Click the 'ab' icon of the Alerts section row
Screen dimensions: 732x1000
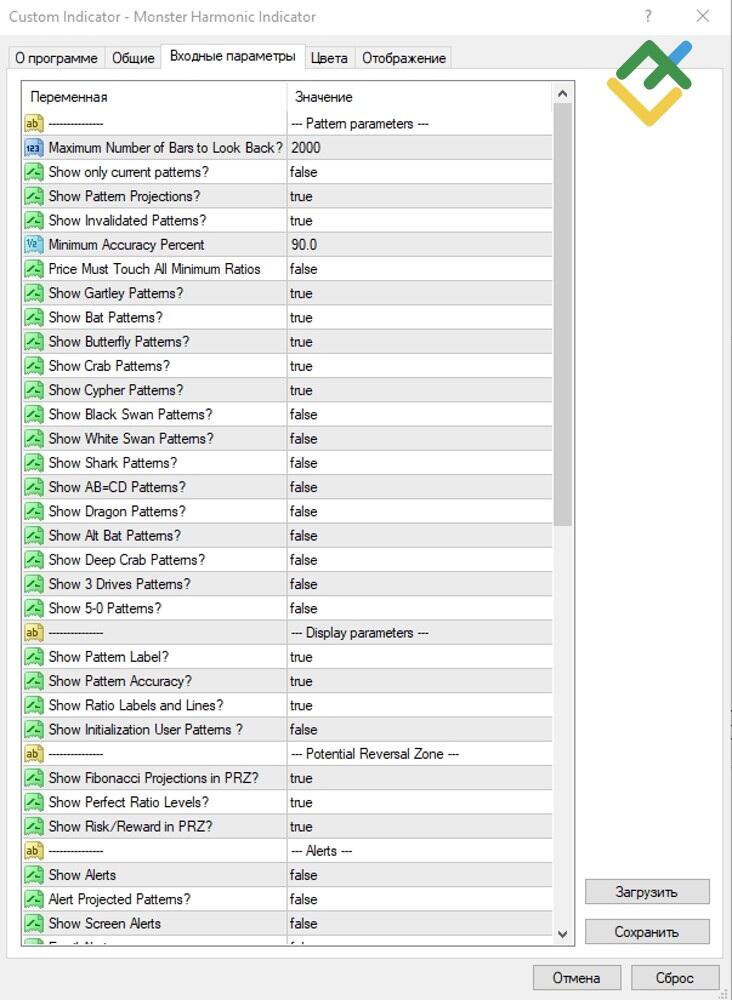click(33, 851)
